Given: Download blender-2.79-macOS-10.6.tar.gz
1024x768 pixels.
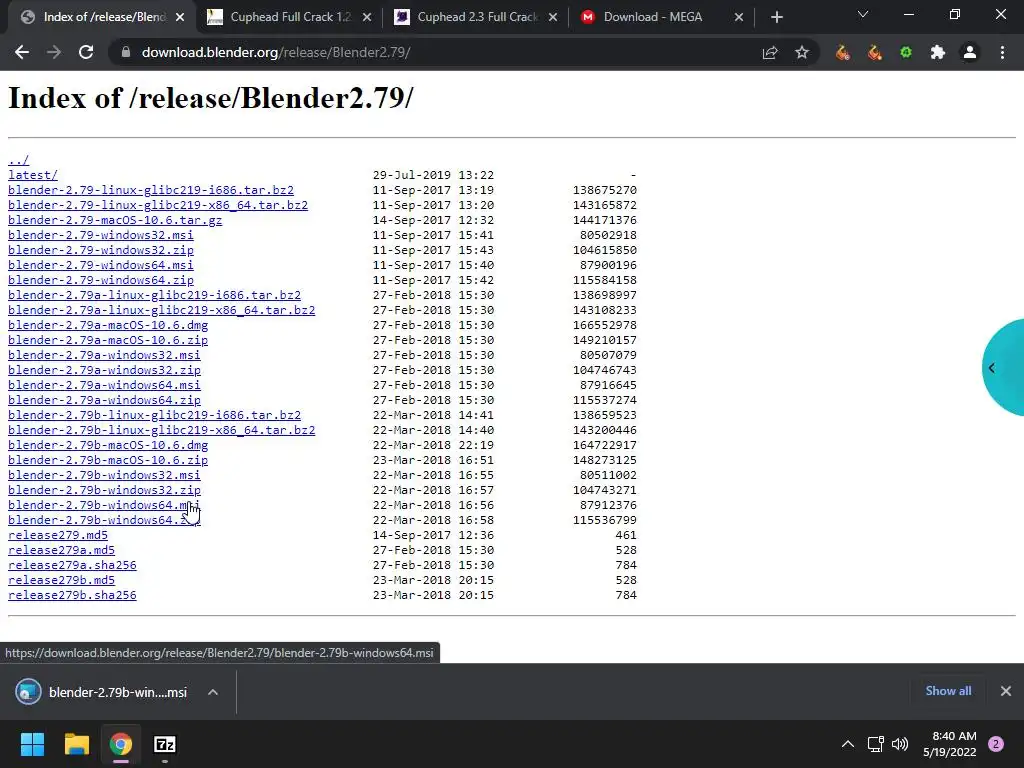Looking at the screenshot, I should tap(115, 220).
